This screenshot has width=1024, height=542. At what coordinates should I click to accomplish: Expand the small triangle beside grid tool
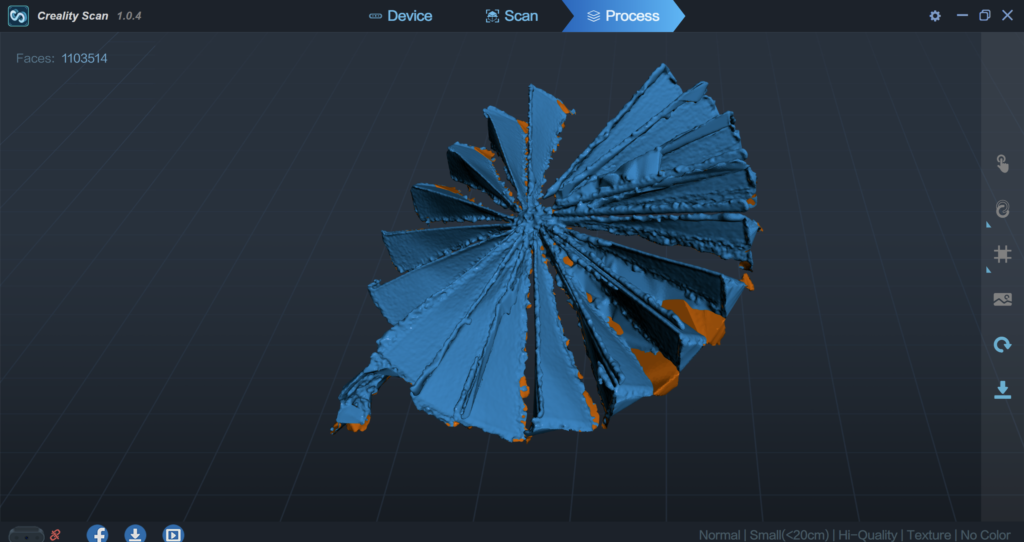[989, 271]
